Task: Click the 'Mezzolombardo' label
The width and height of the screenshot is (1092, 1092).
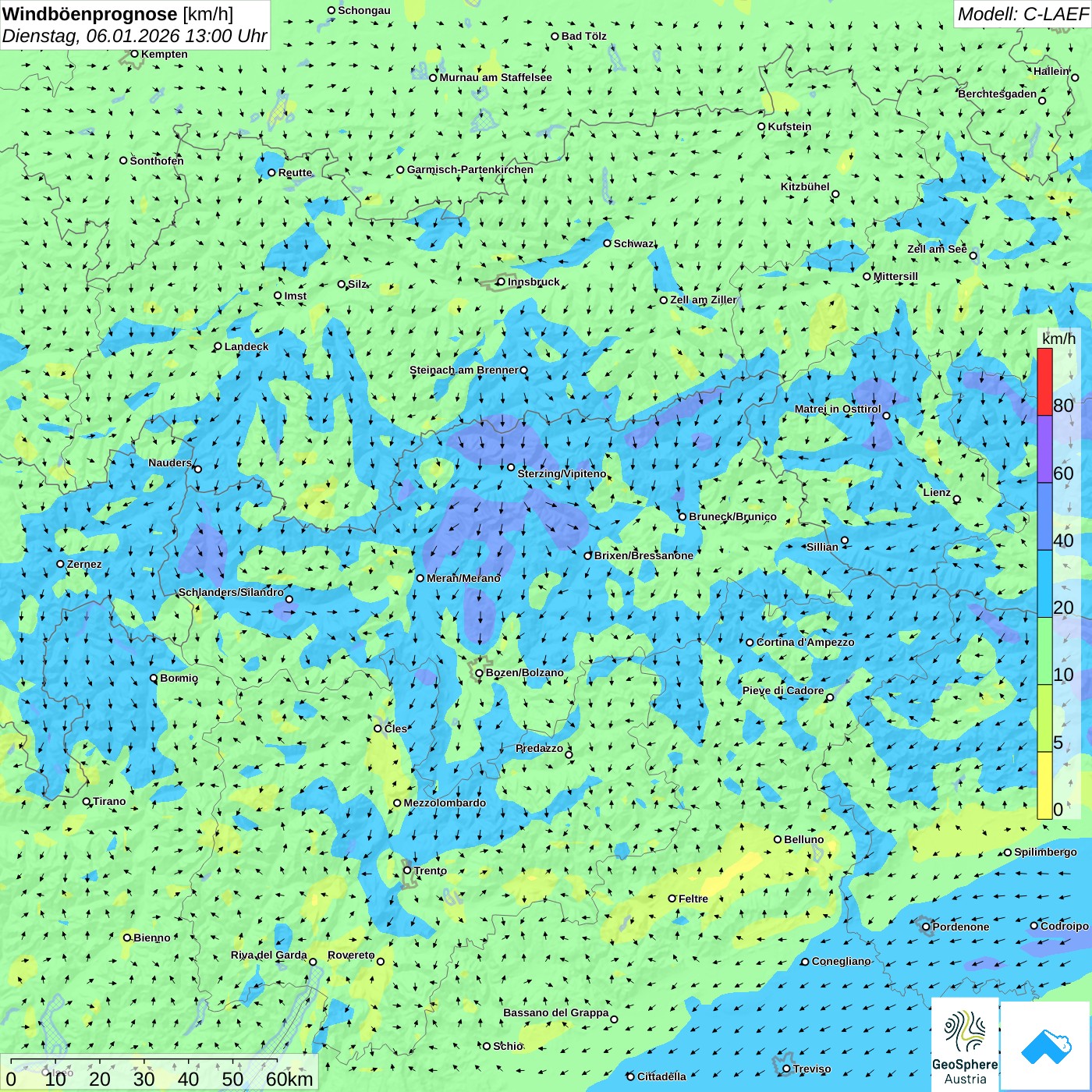Action: pyautogui.click(x=445, y=803)
